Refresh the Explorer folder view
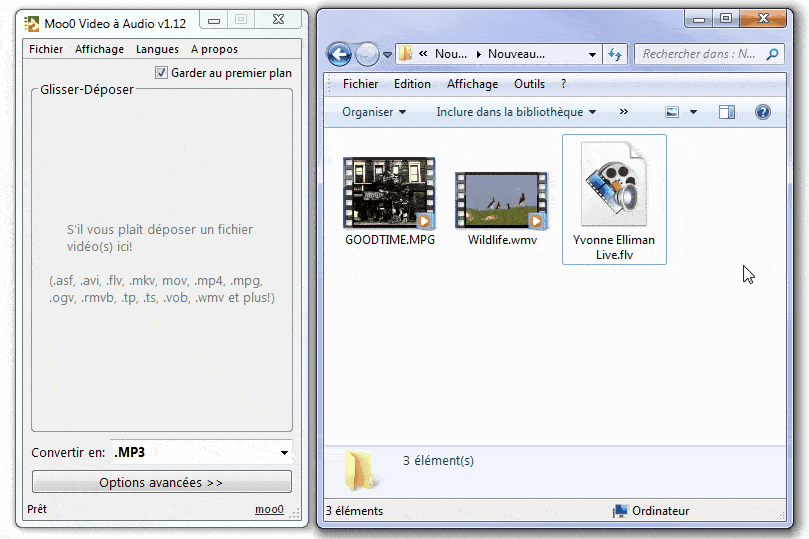The height and width of the screenshot is (539, 809). [x=615, y=54]
